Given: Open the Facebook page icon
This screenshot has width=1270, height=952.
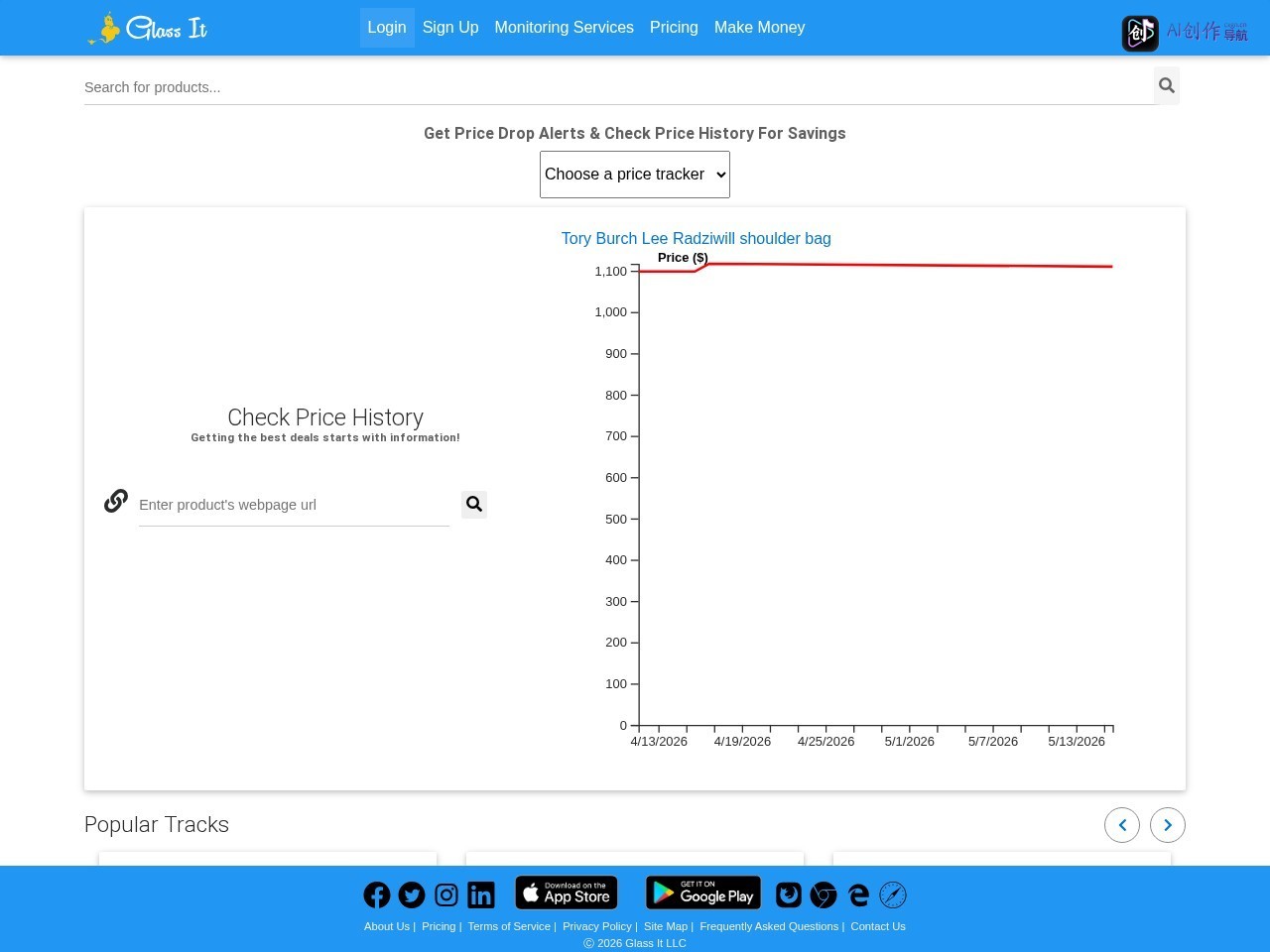Looking at the screenshot, I should tap(377, 895).
